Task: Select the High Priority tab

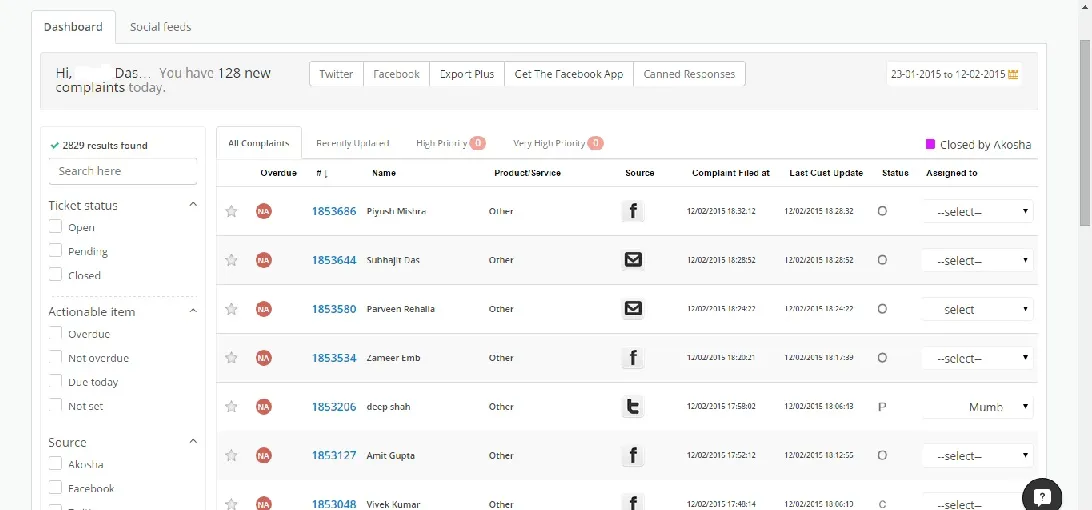Action: pyautogui.click(x=450, y=143)
